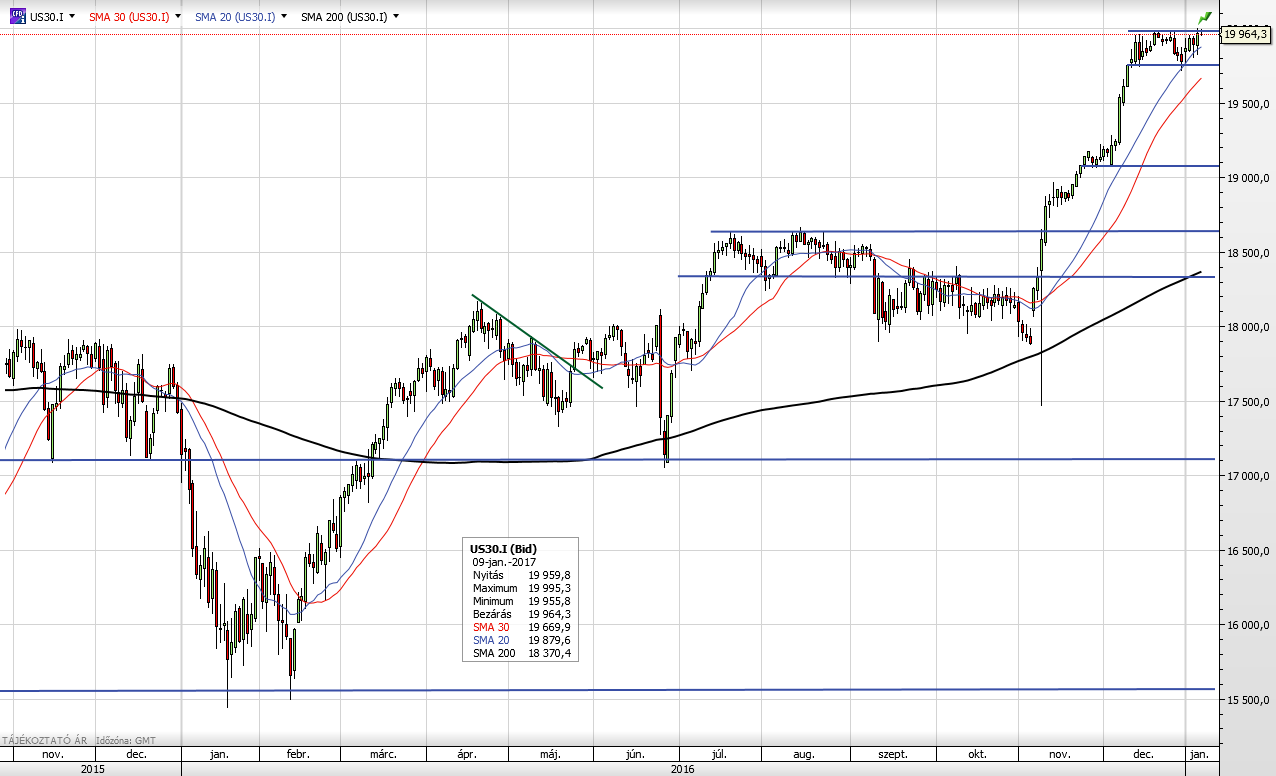1276x776 pixels.
Task: Click the 19 500,0 price axis label
Action: 1250,104
